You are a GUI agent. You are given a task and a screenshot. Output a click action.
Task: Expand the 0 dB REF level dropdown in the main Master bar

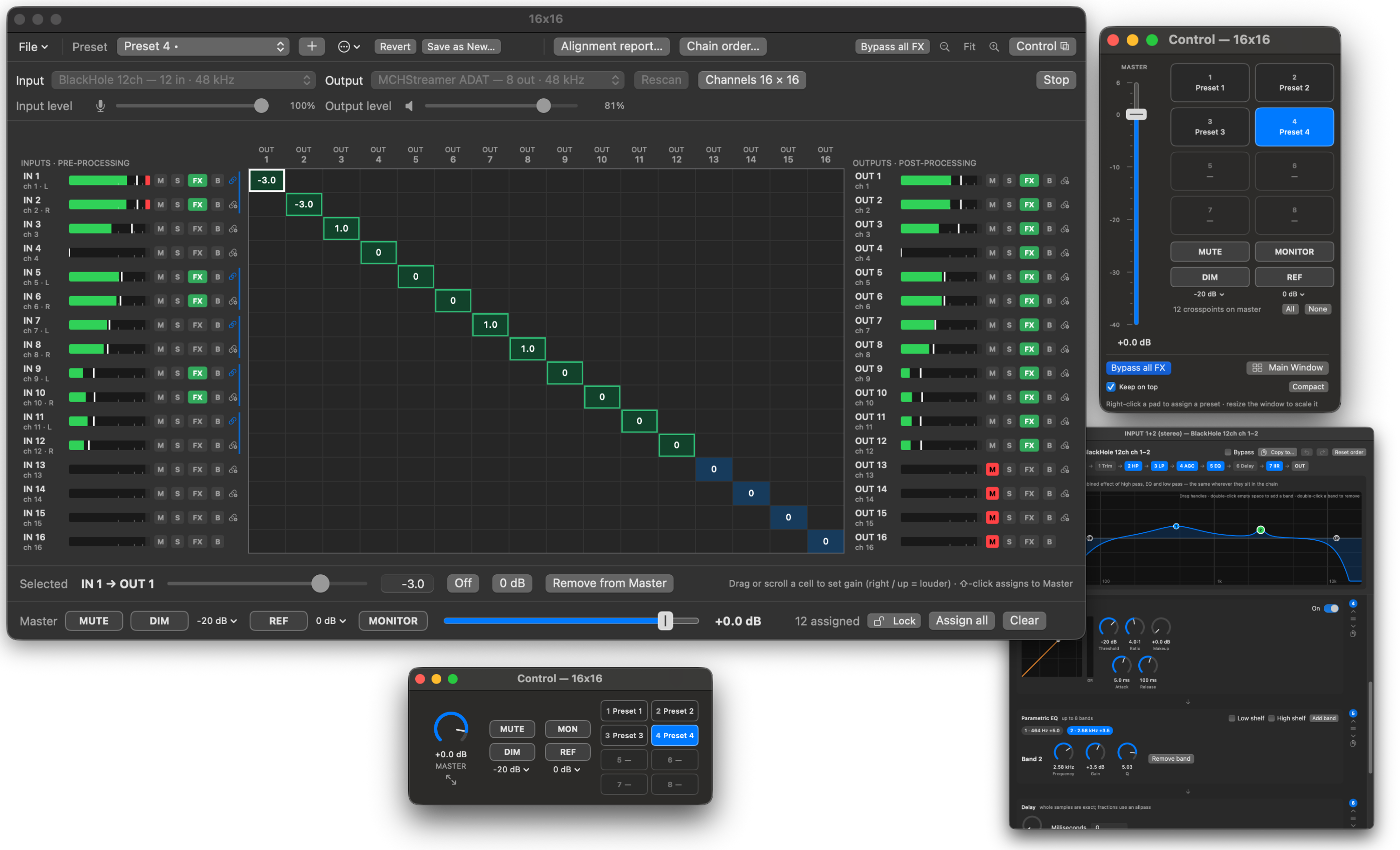[x=330, y=620]
